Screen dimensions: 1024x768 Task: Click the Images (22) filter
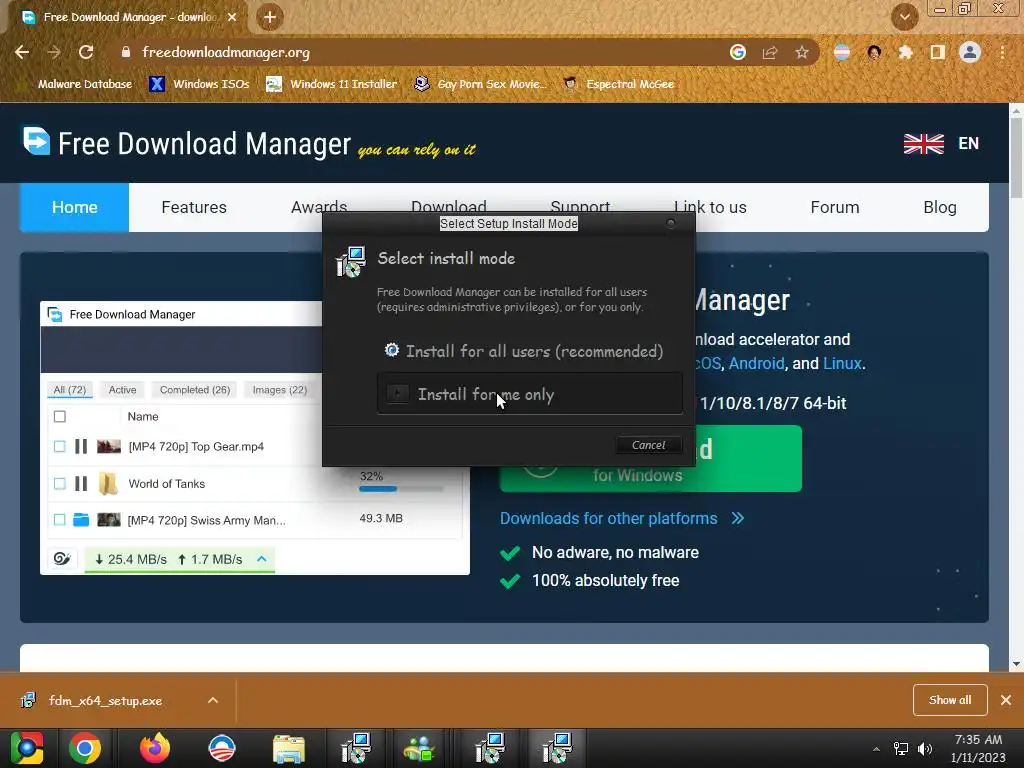[x=280, y=390]
